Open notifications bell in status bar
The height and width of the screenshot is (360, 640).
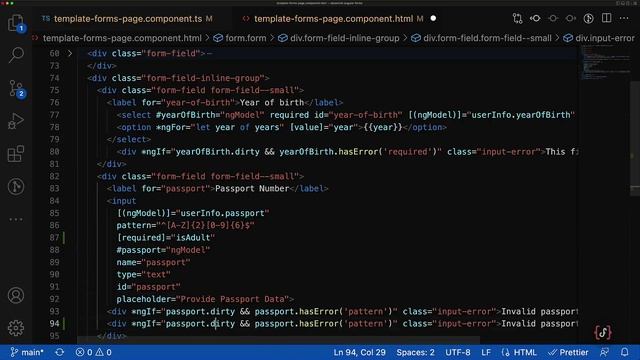624,352
